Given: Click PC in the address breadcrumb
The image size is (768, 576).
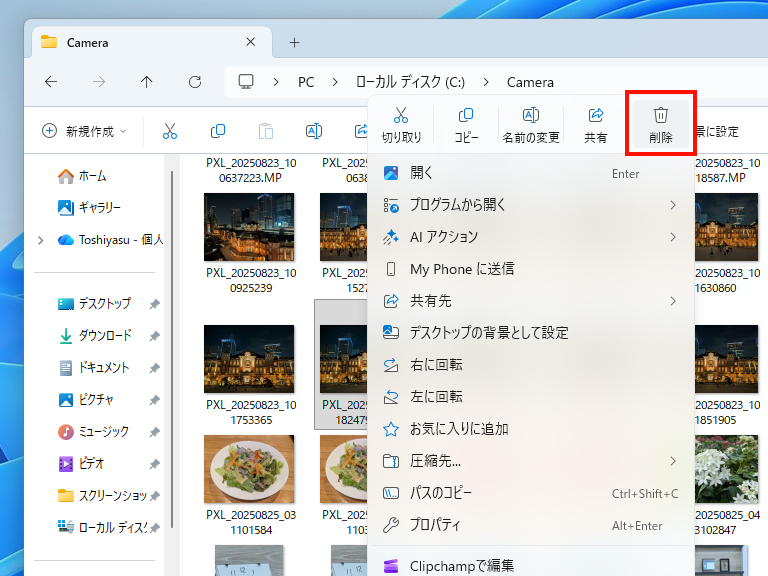Looking at the screenshot, I should tap(306, 82).
